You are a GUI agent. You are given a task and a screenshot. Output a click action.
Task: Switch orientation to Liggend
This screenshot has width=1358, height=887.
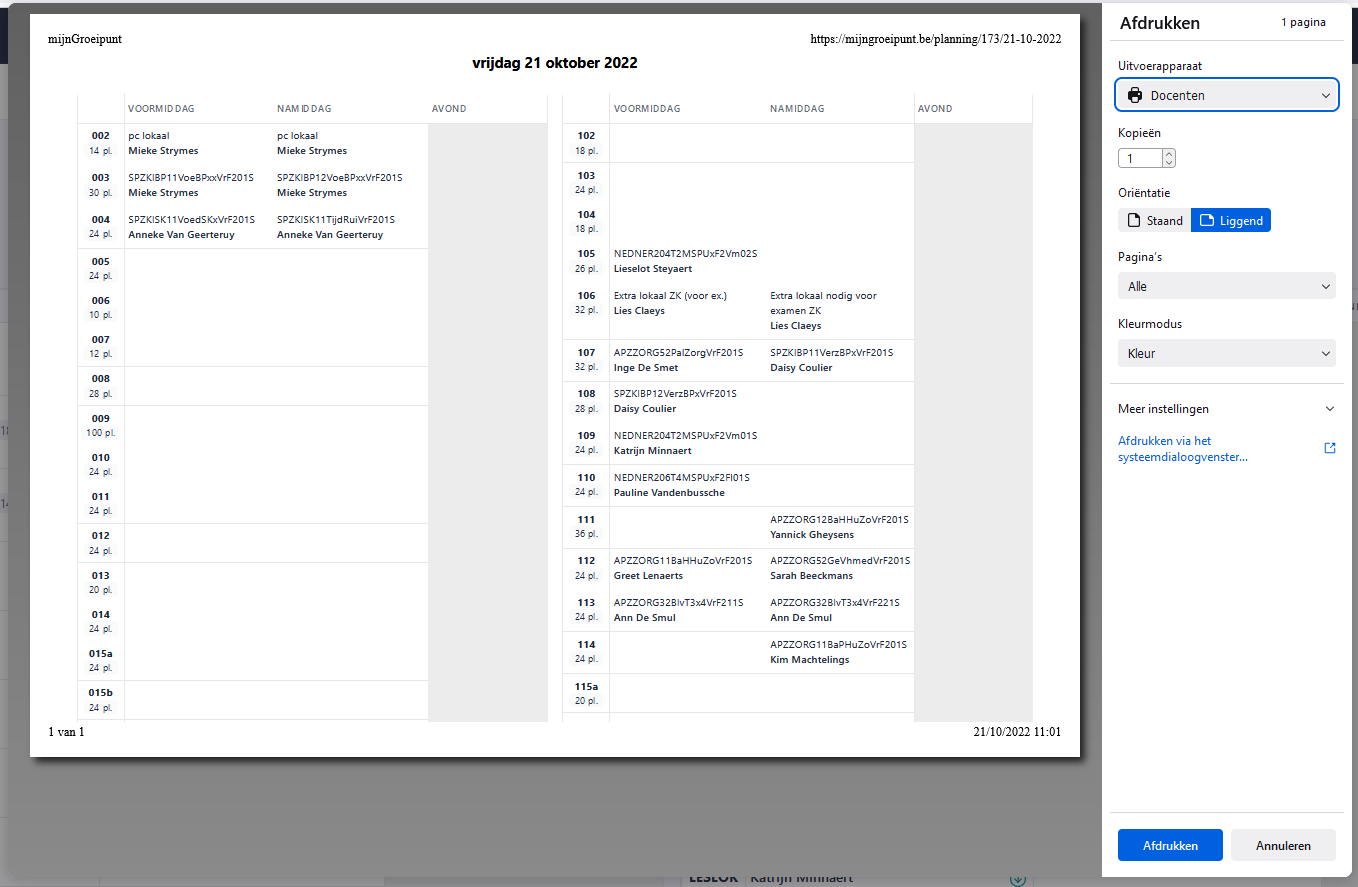tap(1231, 220)
